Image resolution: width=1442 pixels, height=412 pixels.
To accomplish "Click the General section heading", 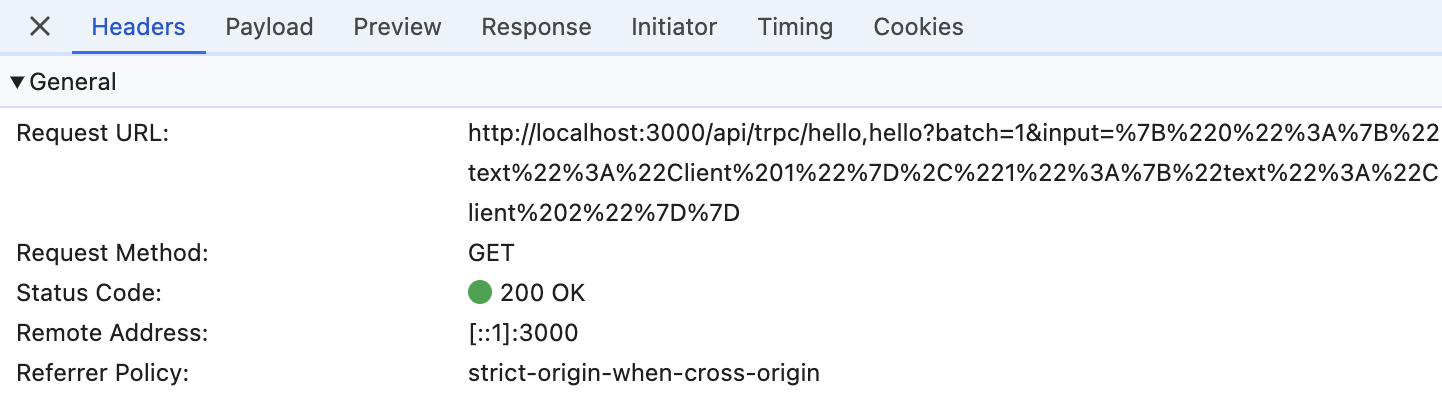I will point(73,82).
